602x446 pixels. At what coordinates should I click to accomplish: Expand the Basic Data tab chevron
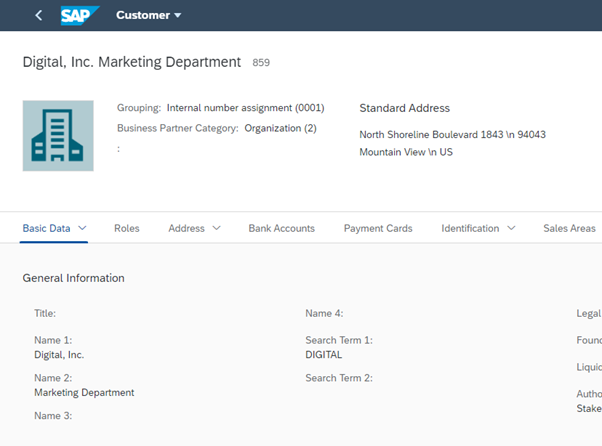point(82,228)
